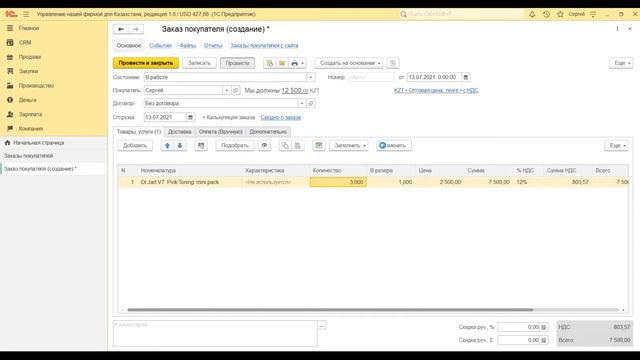Open the favorites star icon

pos(560,14)
